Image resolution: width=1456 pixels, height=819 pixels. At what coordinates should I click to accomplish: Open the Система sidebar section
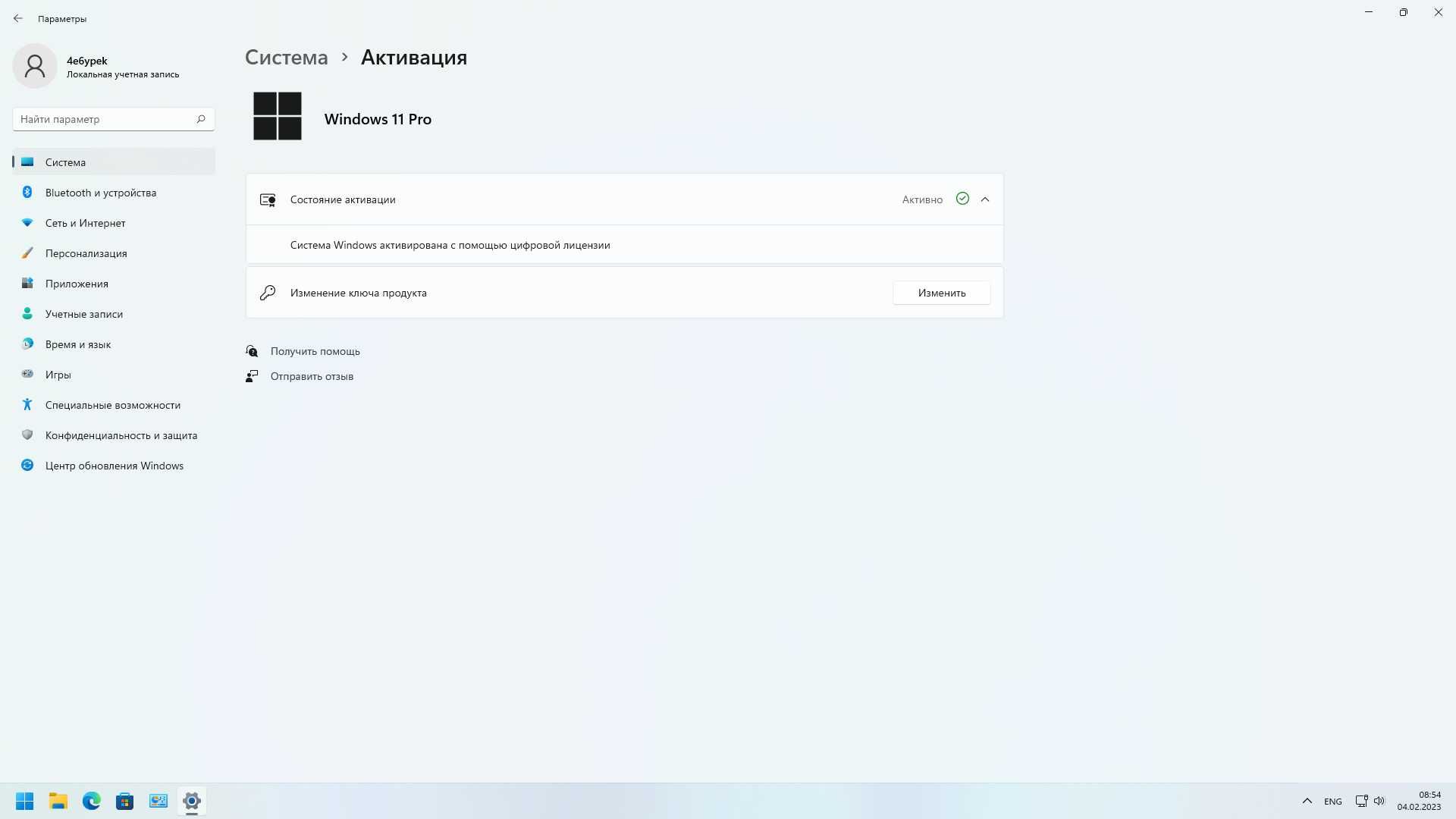[x=114, y=162]
